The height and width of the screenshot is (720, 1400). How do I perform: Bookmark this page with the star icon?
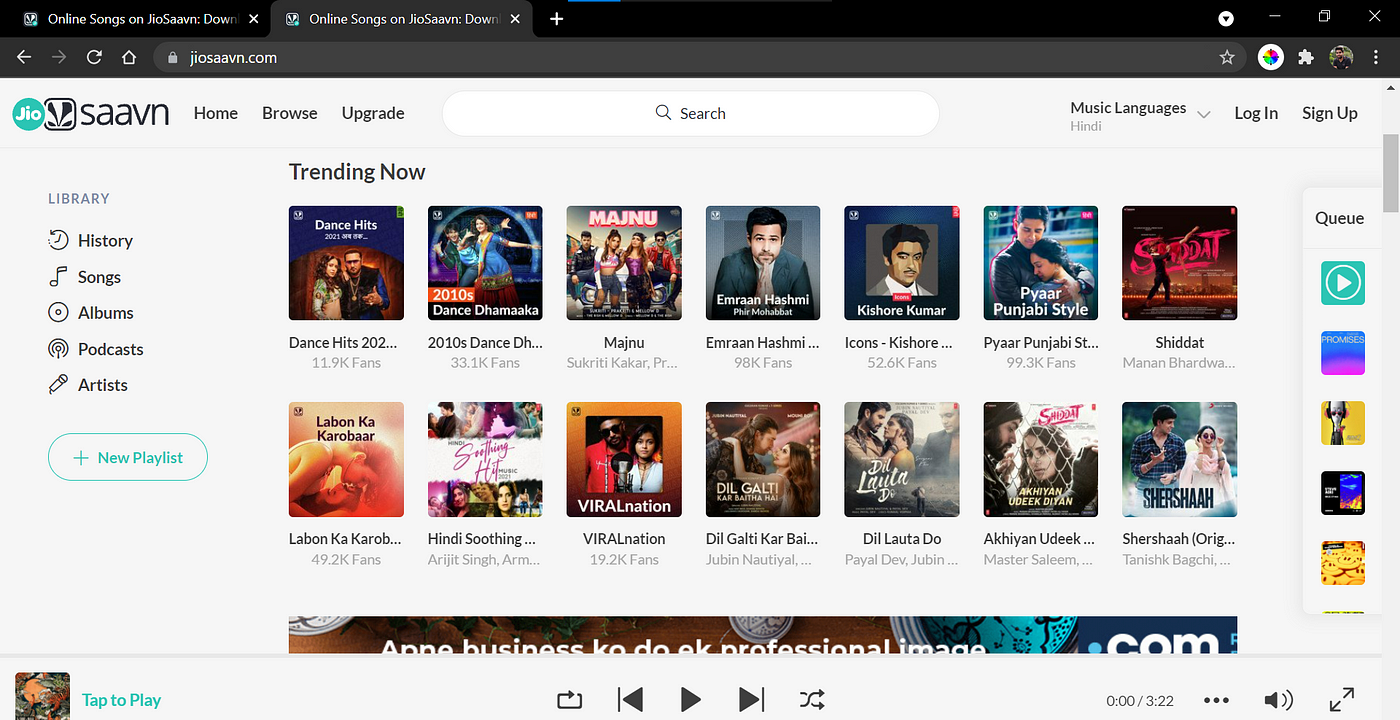pos(1227,57)
